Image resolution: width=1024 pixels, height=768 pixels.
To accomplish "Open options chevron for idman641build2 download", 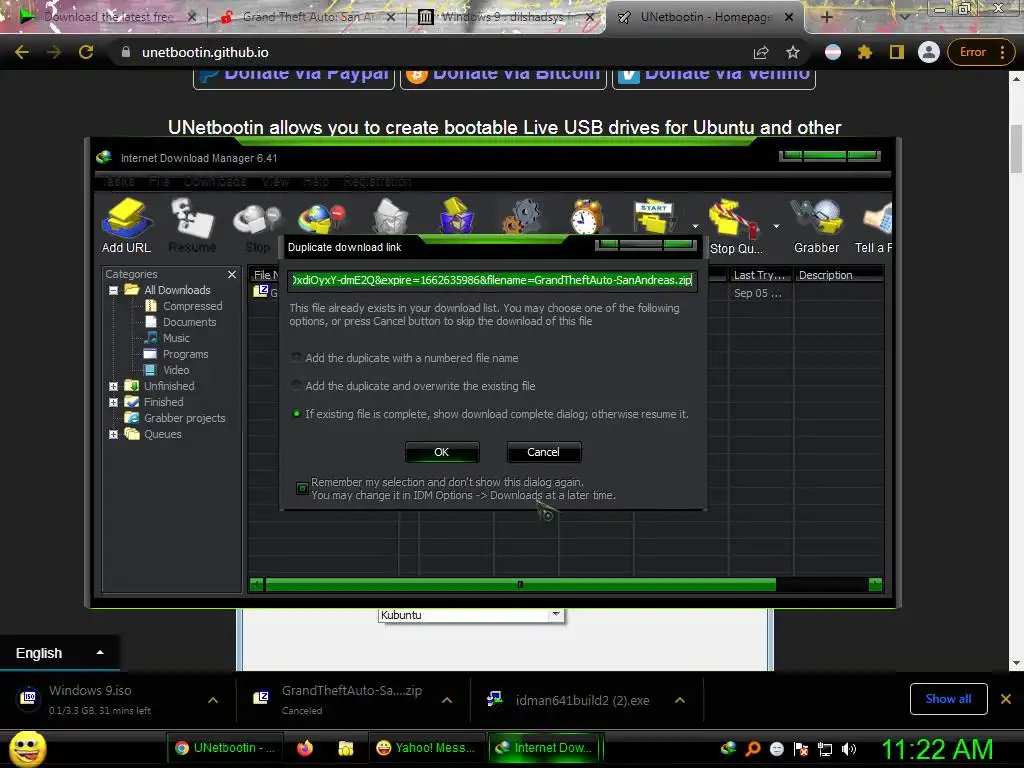I will click(680, 700).
